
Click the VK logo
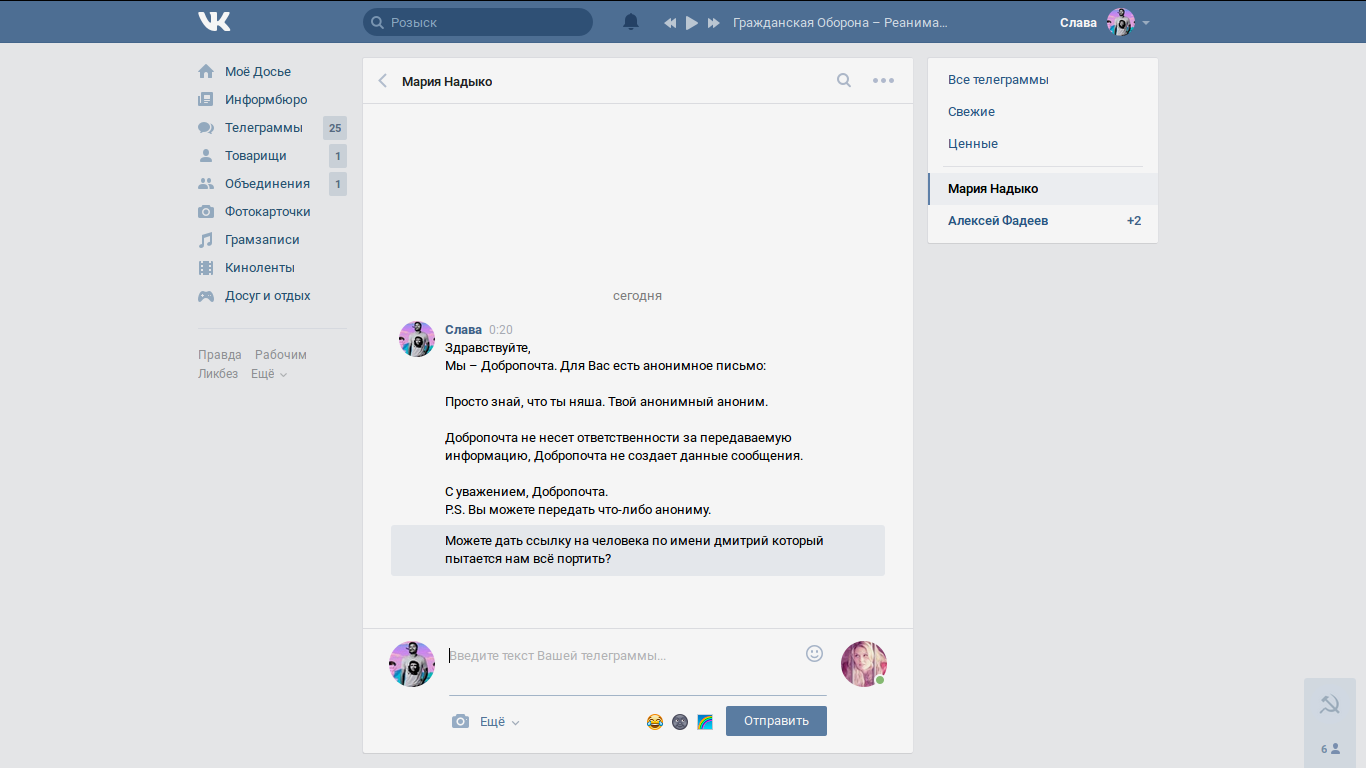click(x=214, y=22)
